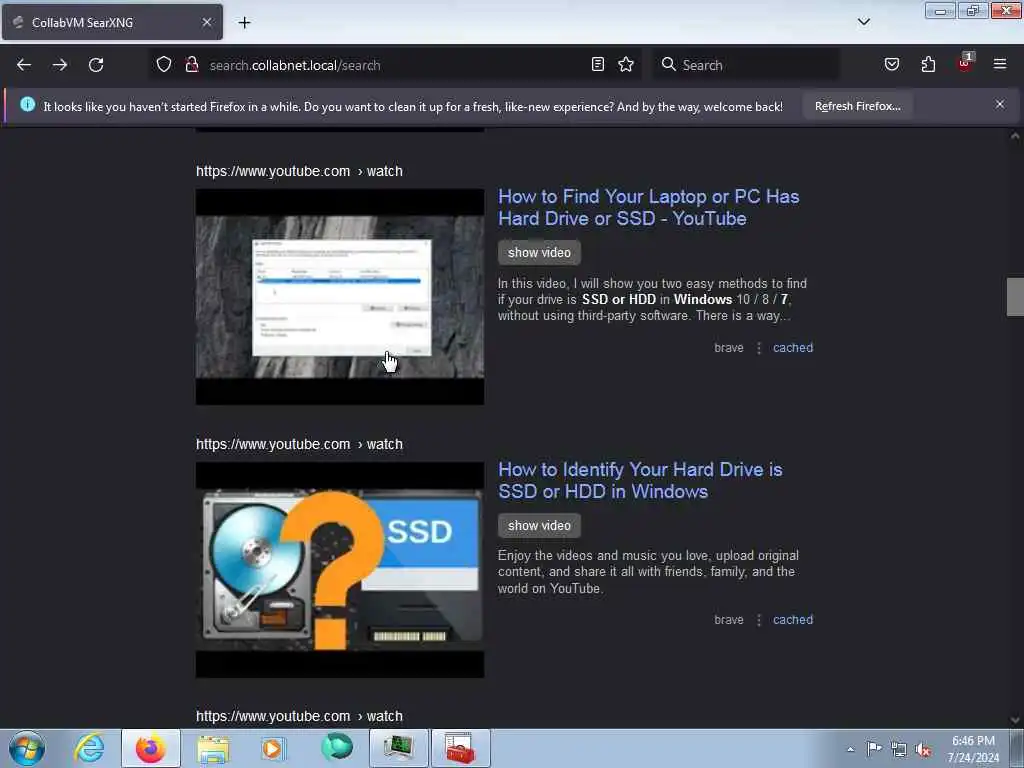Switch to Firefox on the taskbar

151,748
